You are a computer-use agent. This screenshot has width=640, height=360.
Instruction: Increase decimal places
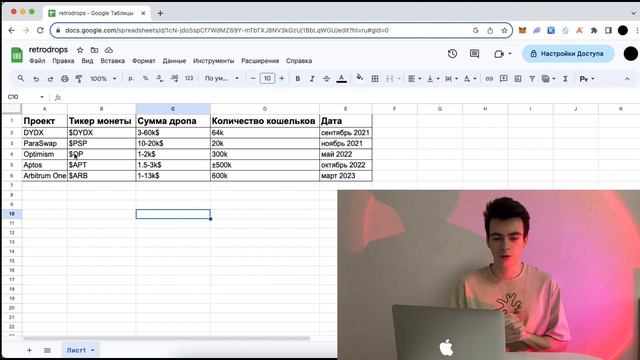[x=174, y=78]
